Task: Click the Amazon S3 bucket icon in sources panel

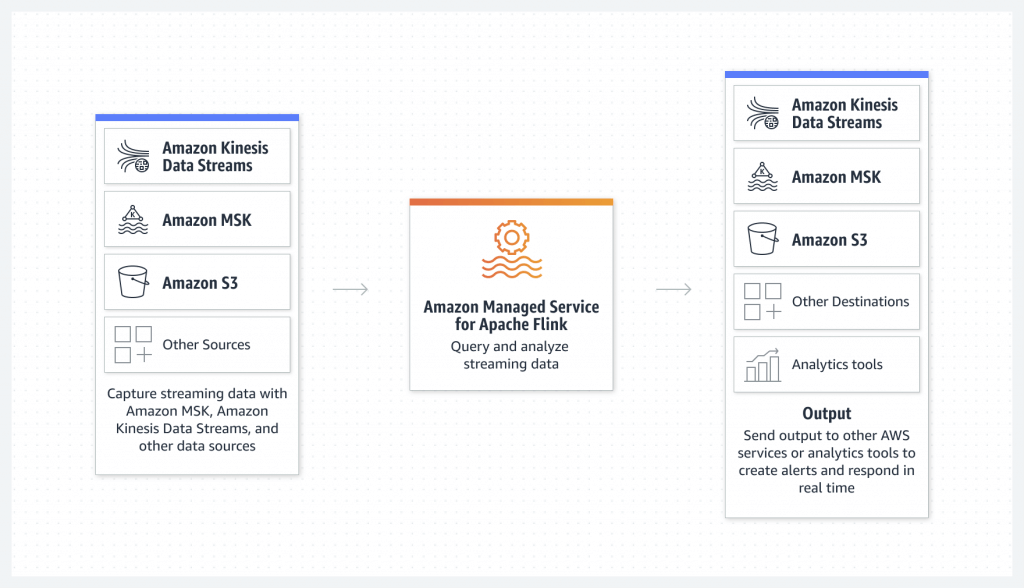Action: click(133, 282)
